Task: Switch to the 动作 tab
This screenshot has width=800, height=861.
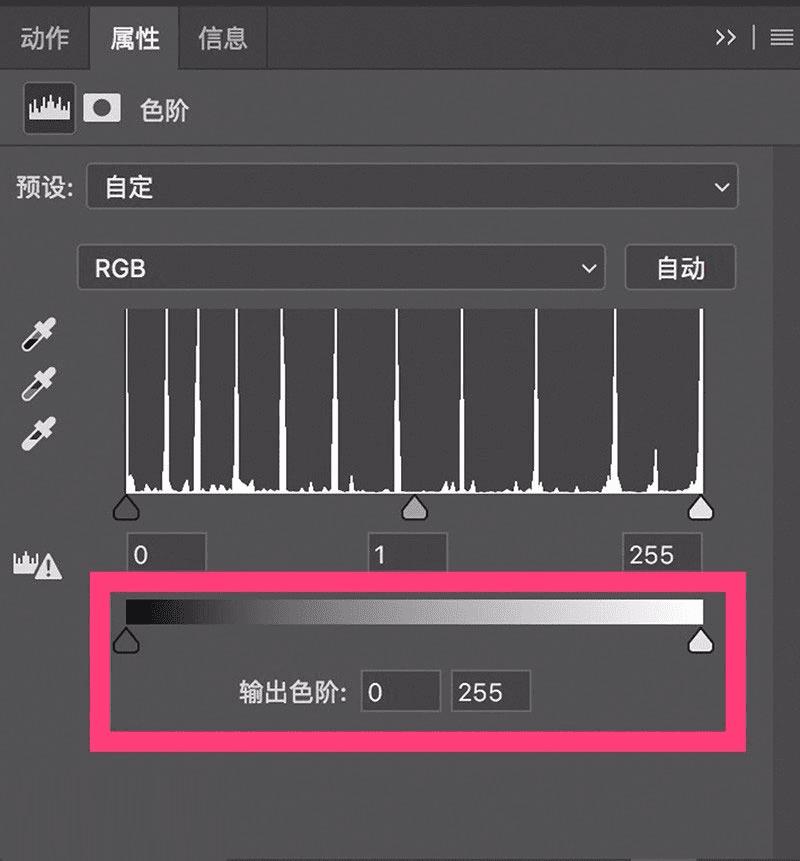Action: point(45,38)
